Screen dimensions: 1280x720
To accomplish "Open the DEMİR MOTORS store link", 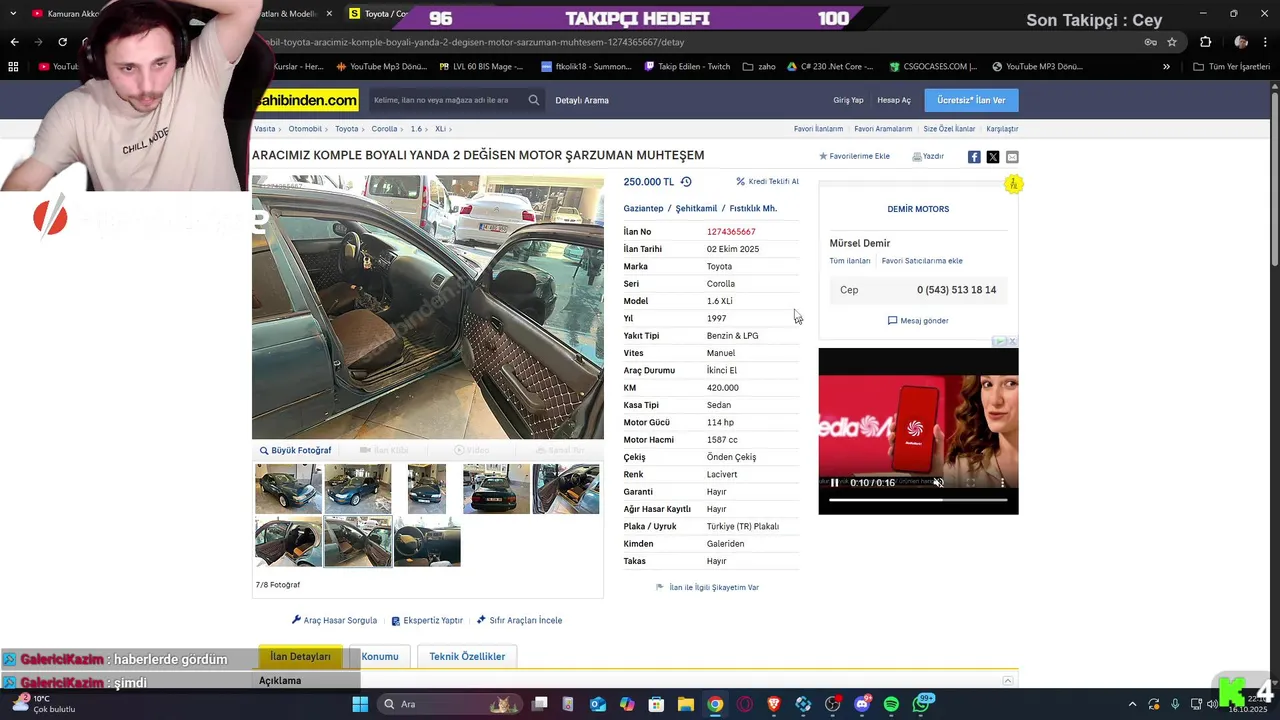I will 918,209.
